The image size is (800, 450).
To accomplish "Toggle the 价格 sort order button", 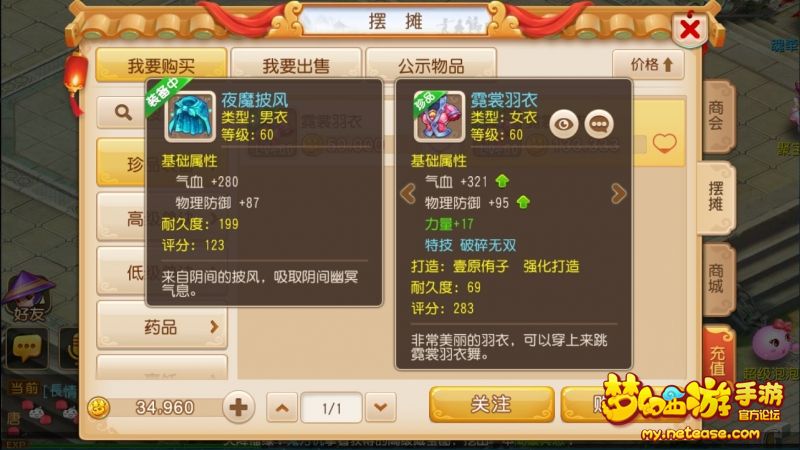I will 648,65.
